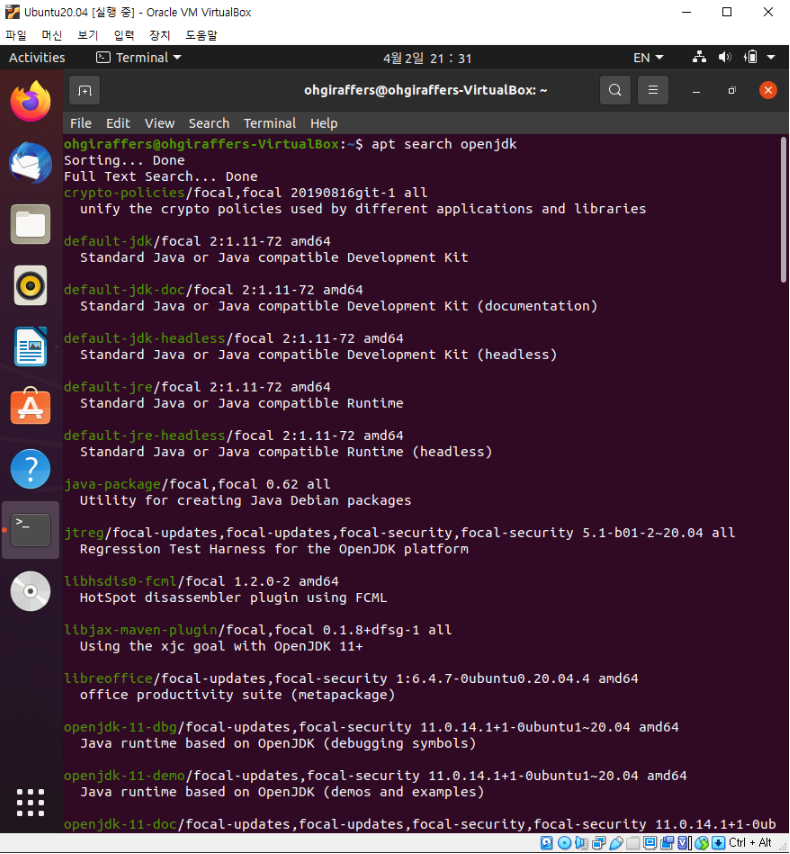Click the 'crypto-policies' package name

(x=125, y=193)
